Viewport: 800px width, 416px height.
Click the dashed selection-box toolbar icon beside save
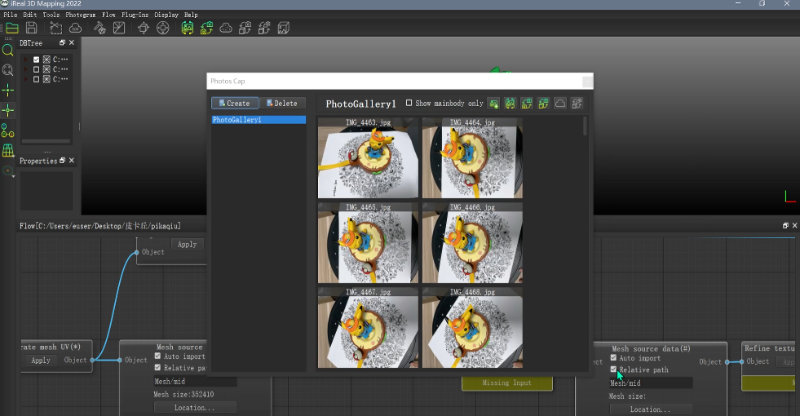[x=56, y=28]
